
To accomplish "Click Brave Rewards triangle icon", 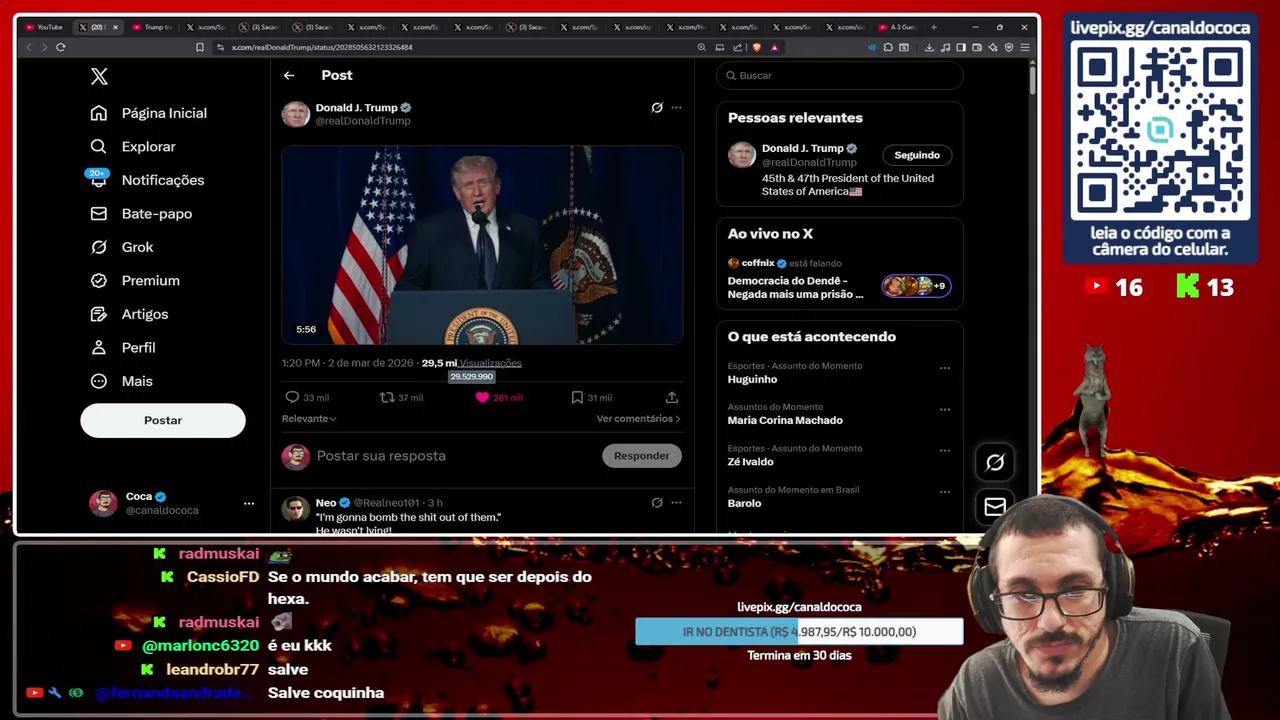I will pyautogui.click(x=774, y=47).
